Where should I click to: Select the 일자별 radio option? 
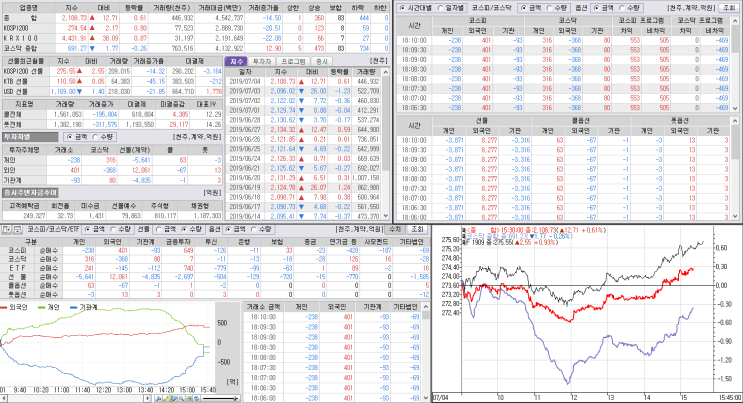(x=451, y=8)
